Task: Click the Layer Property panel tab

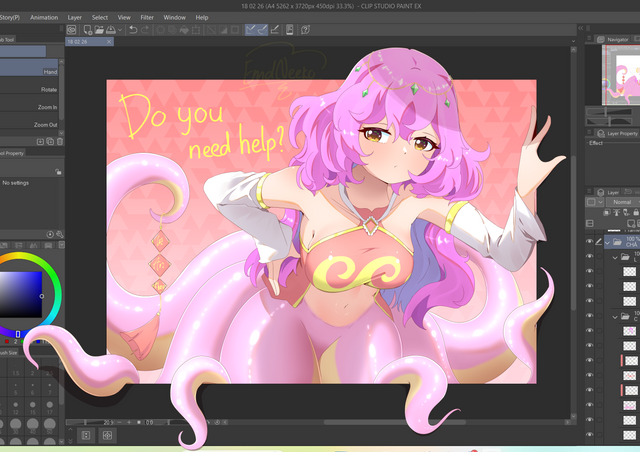Action: (617, 134)
